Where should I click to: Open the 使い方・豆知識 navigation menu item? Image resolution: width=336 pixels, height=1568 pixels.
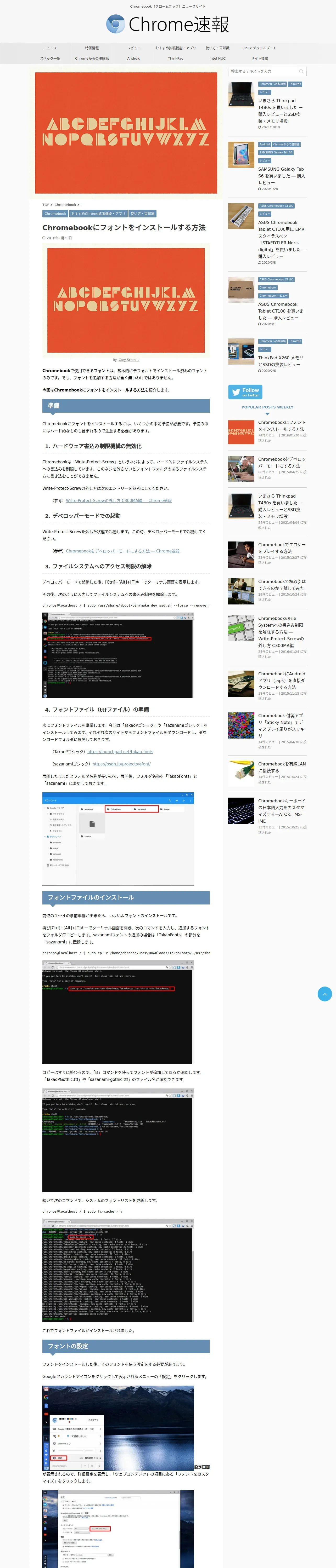coord(218,48)
